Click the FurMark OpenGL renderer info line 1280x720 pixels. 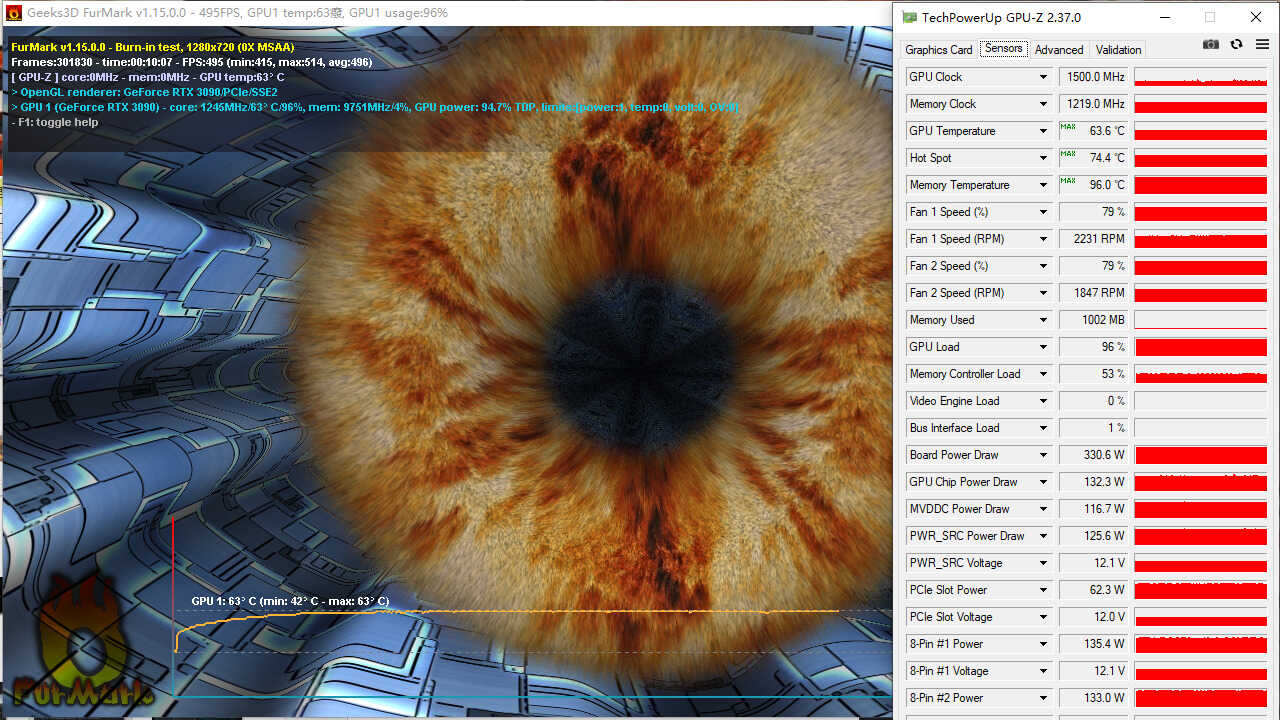(x=144, y=92)
